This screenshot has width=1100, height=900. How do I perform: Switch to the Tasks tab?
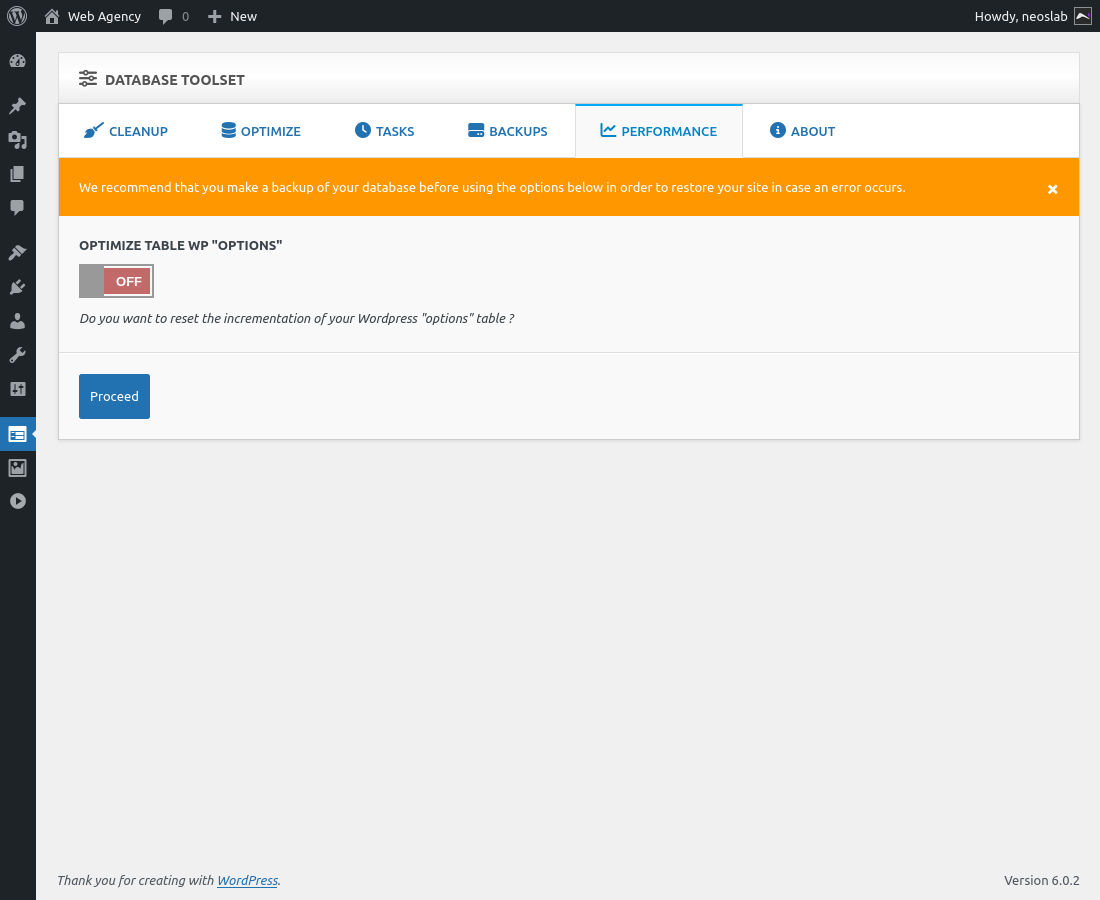[384, 131]
